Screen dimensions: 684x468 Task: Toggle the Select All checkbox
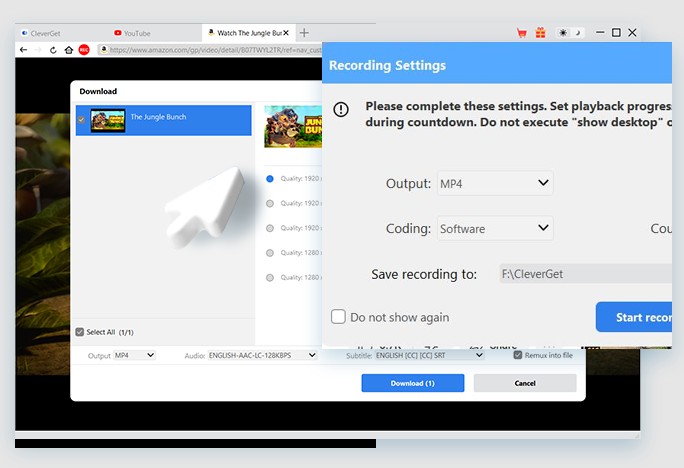(x=79, y=332)
